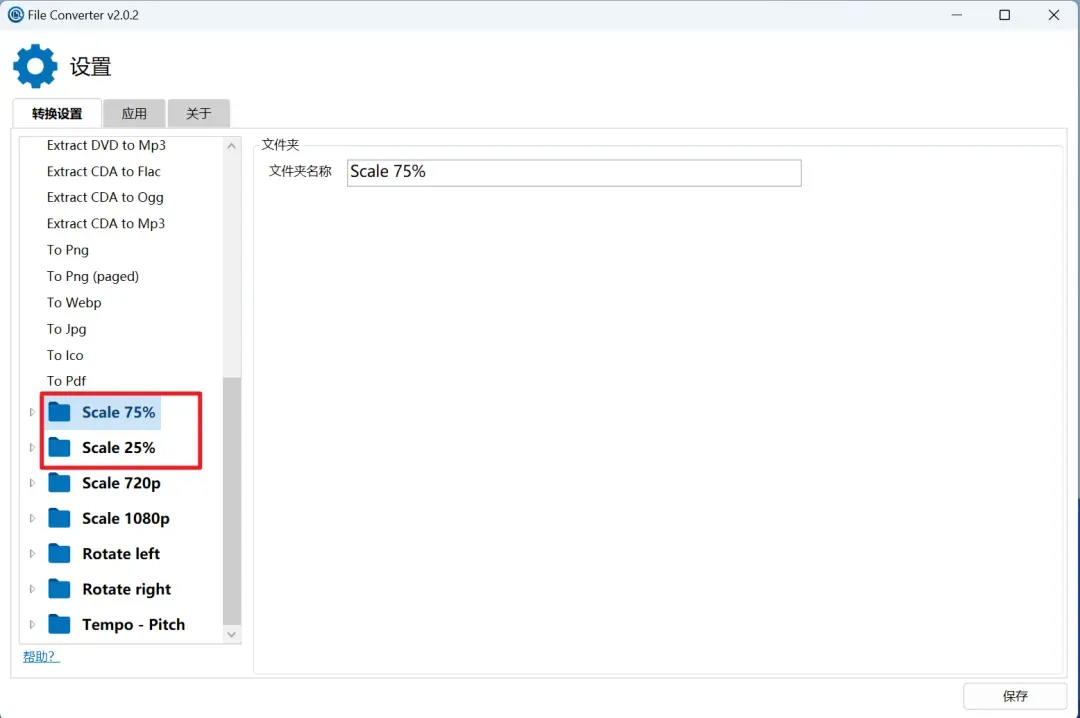Screen dimensions: 1080x718
Task: Close the File Converter window
Action: tap(1054, 14)
